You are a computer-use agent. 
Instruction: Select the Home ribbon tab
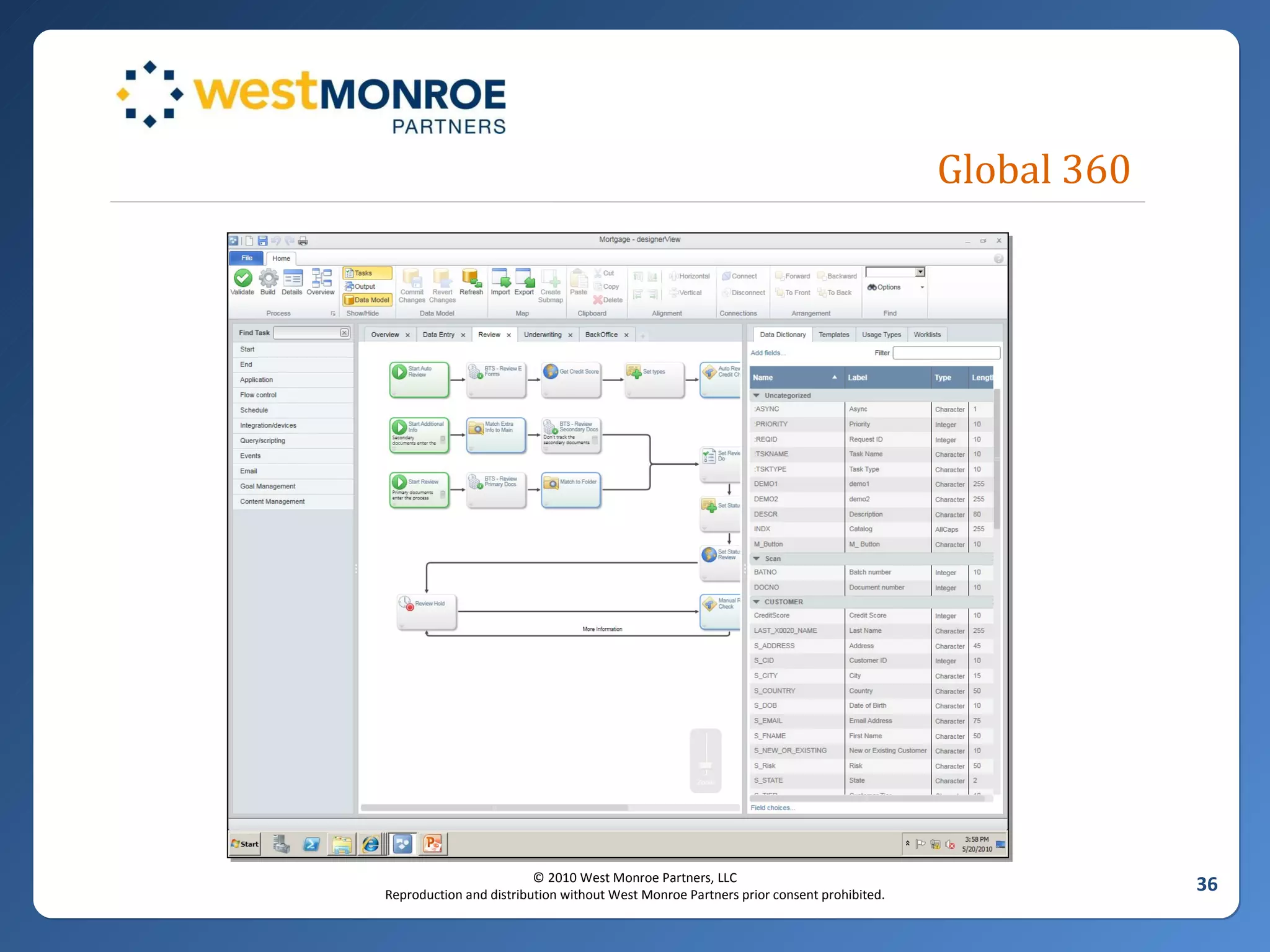[281, 258]
